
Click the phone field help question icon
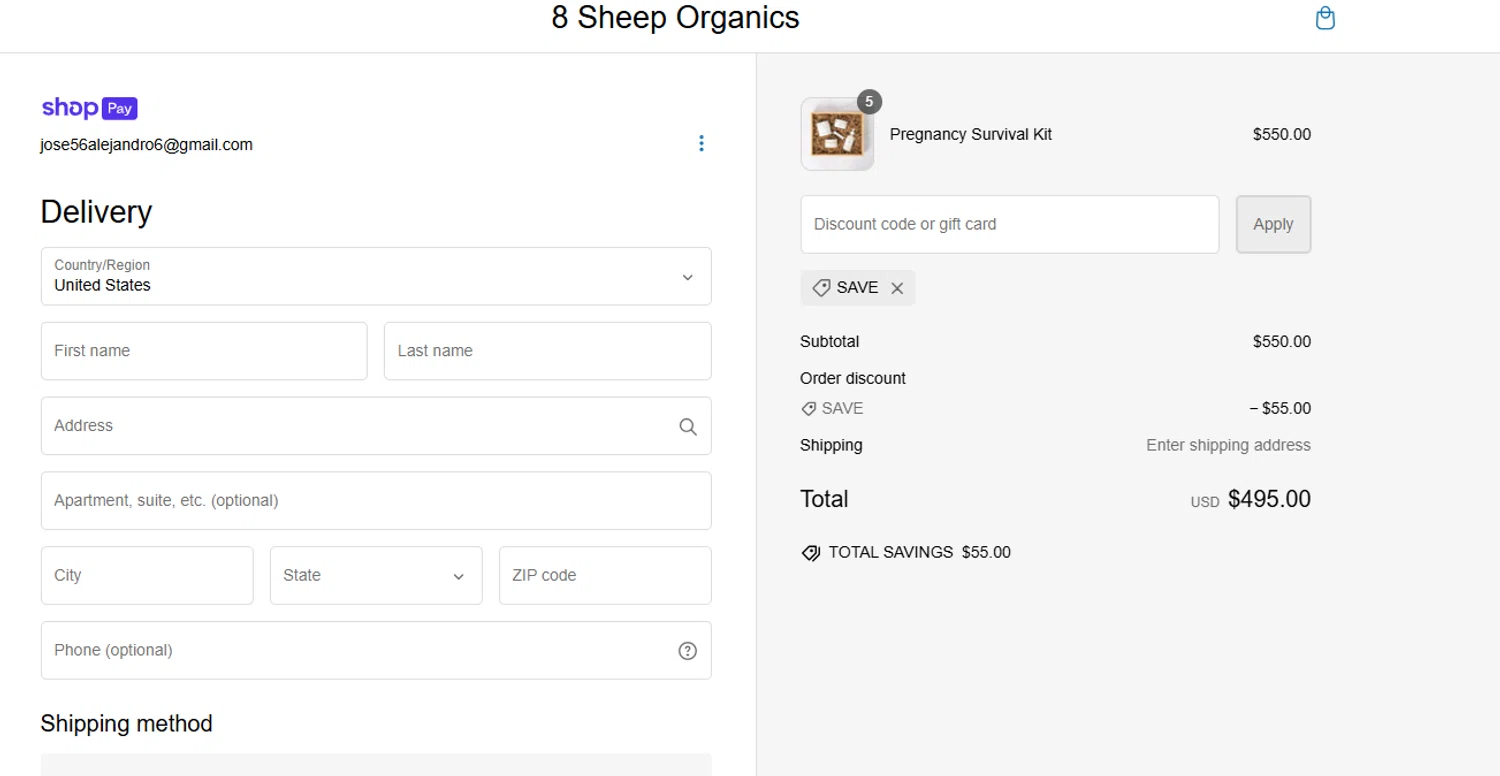pos(688,651)
